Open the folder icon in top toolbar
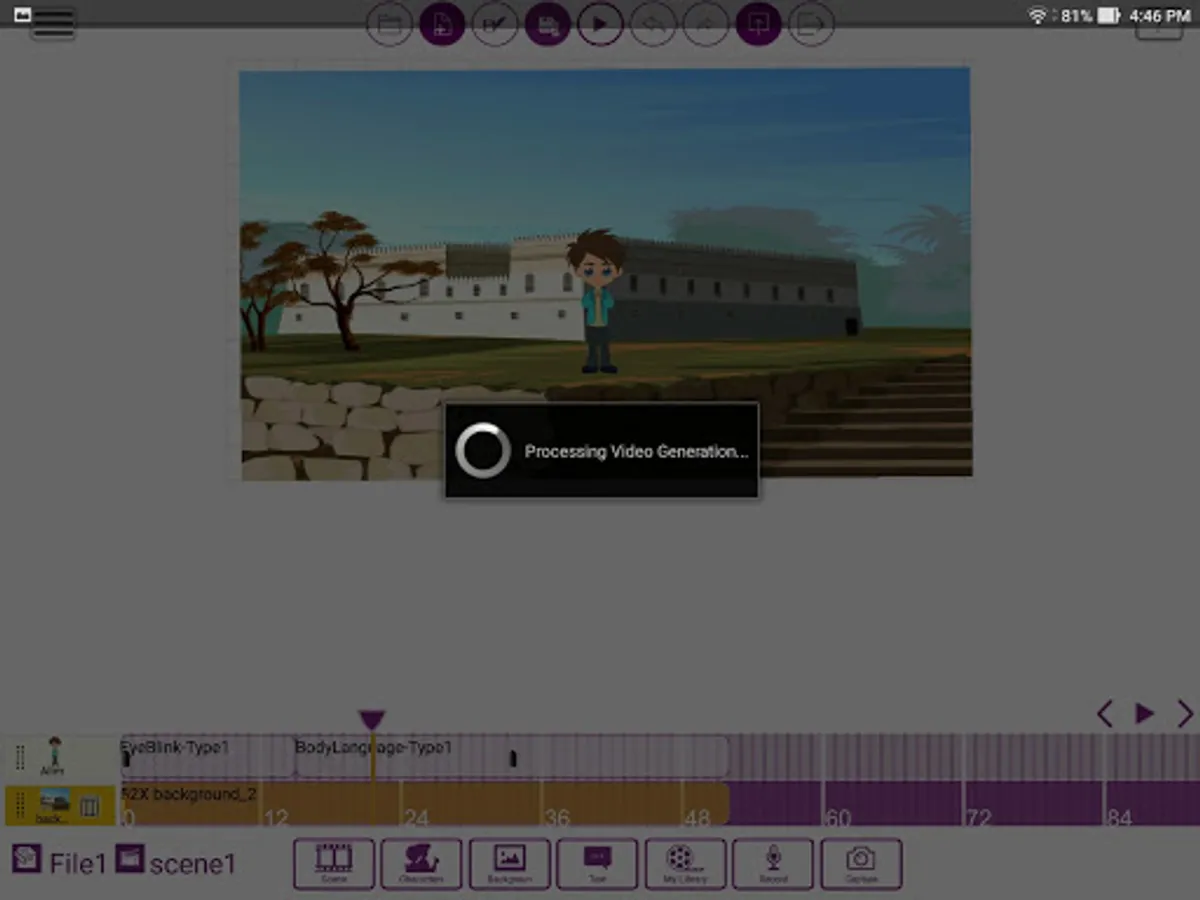 [x=389, y=25]
